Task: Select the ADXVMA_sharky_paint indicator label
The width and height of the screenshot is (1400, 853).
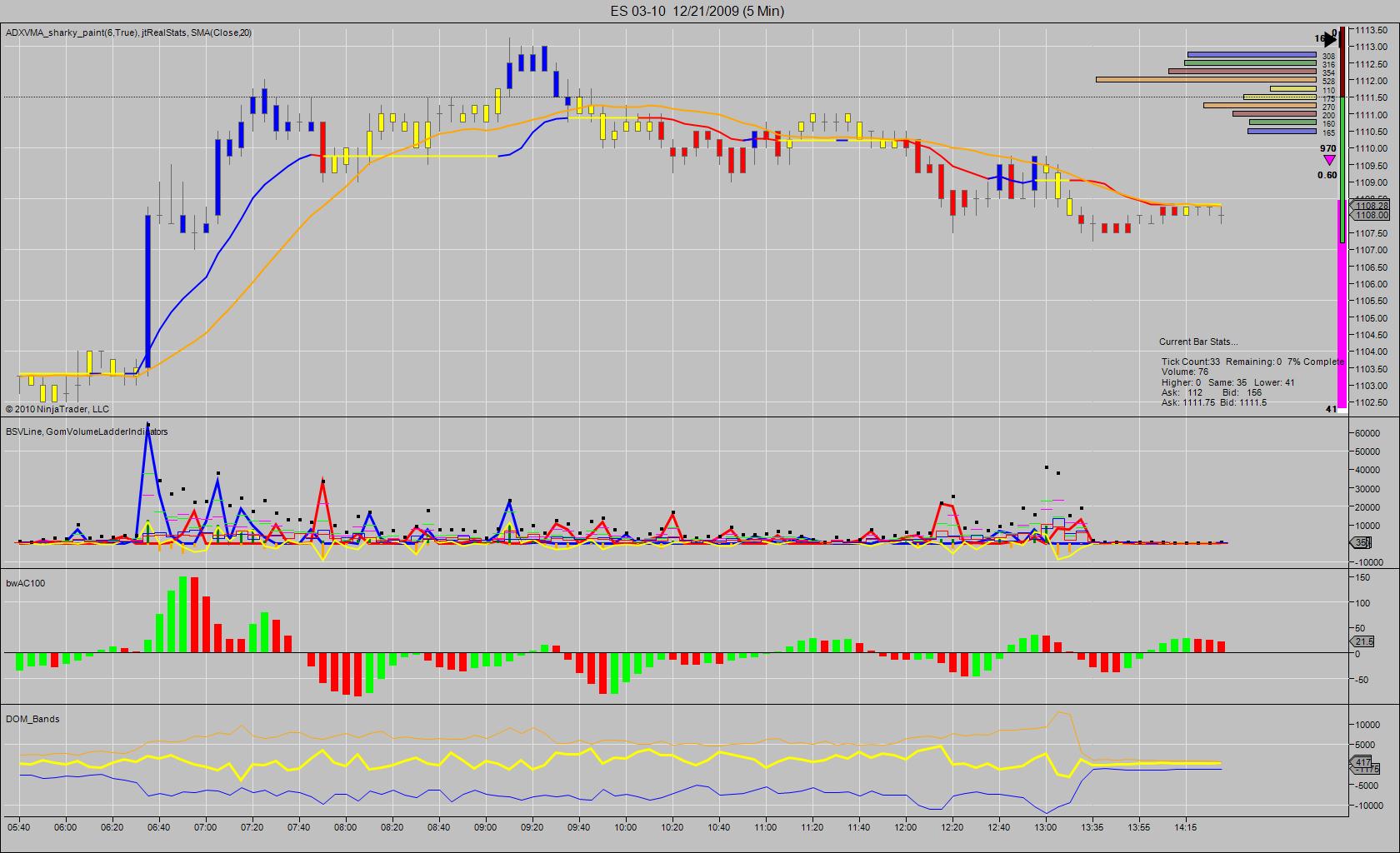Action: pyautogui.click(x=128, y=32)
